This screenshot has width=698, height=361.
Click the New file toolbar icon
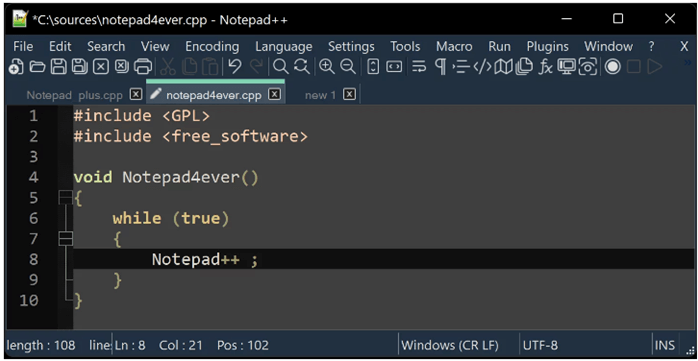[16, 67]
